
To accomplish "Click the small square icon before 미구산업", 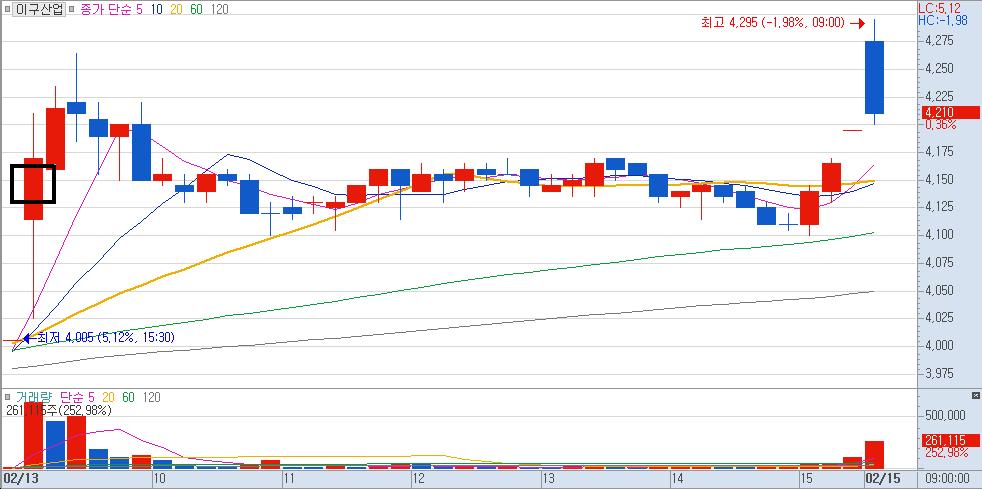I will point(7,9).
